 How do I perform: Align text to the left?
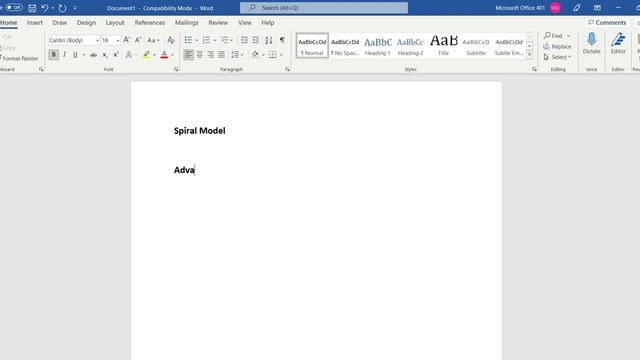click(188, 55)
